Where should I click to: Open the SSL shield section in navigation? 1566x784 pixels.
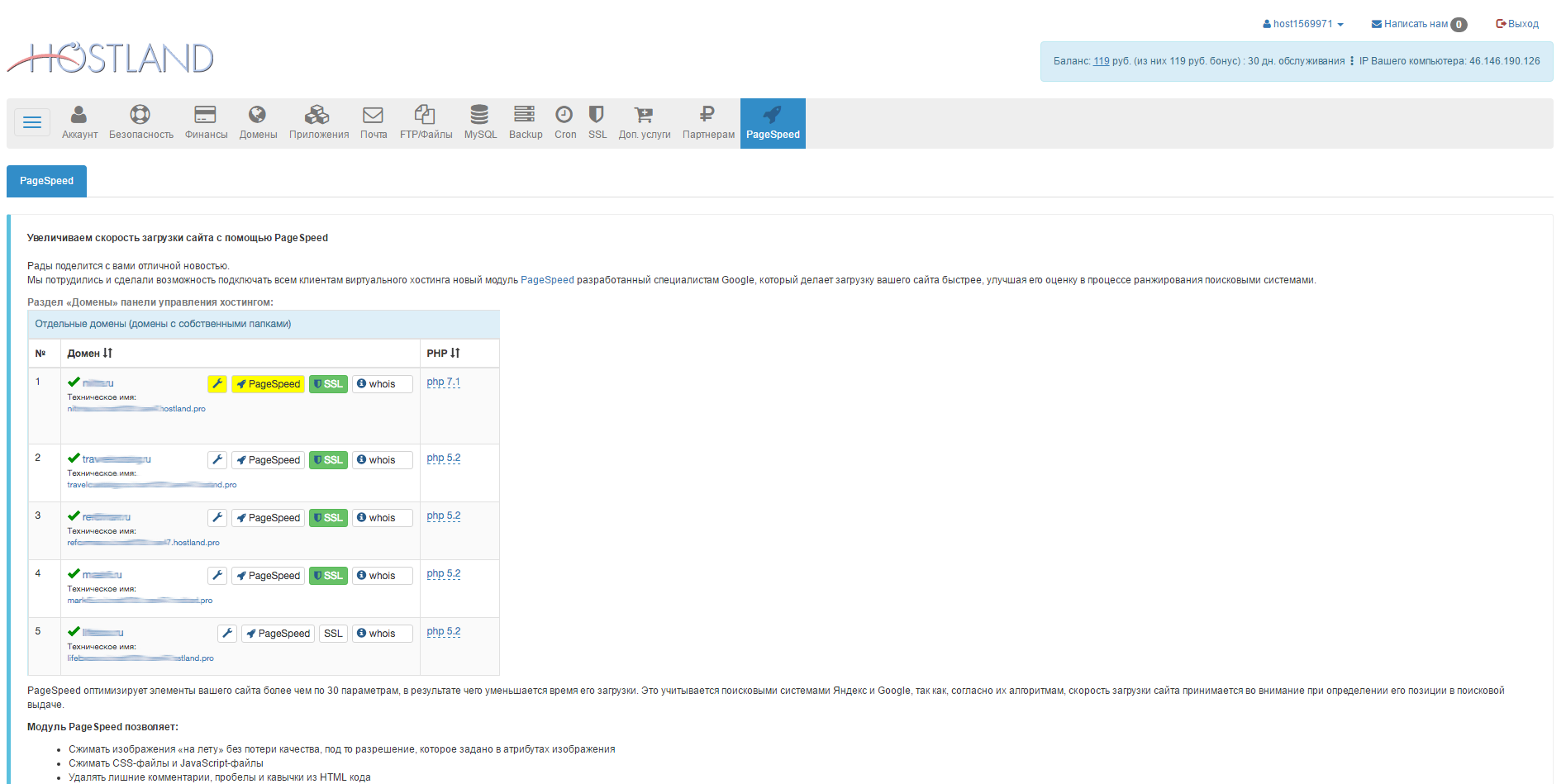pyautogui.click(x=597, y=123)
